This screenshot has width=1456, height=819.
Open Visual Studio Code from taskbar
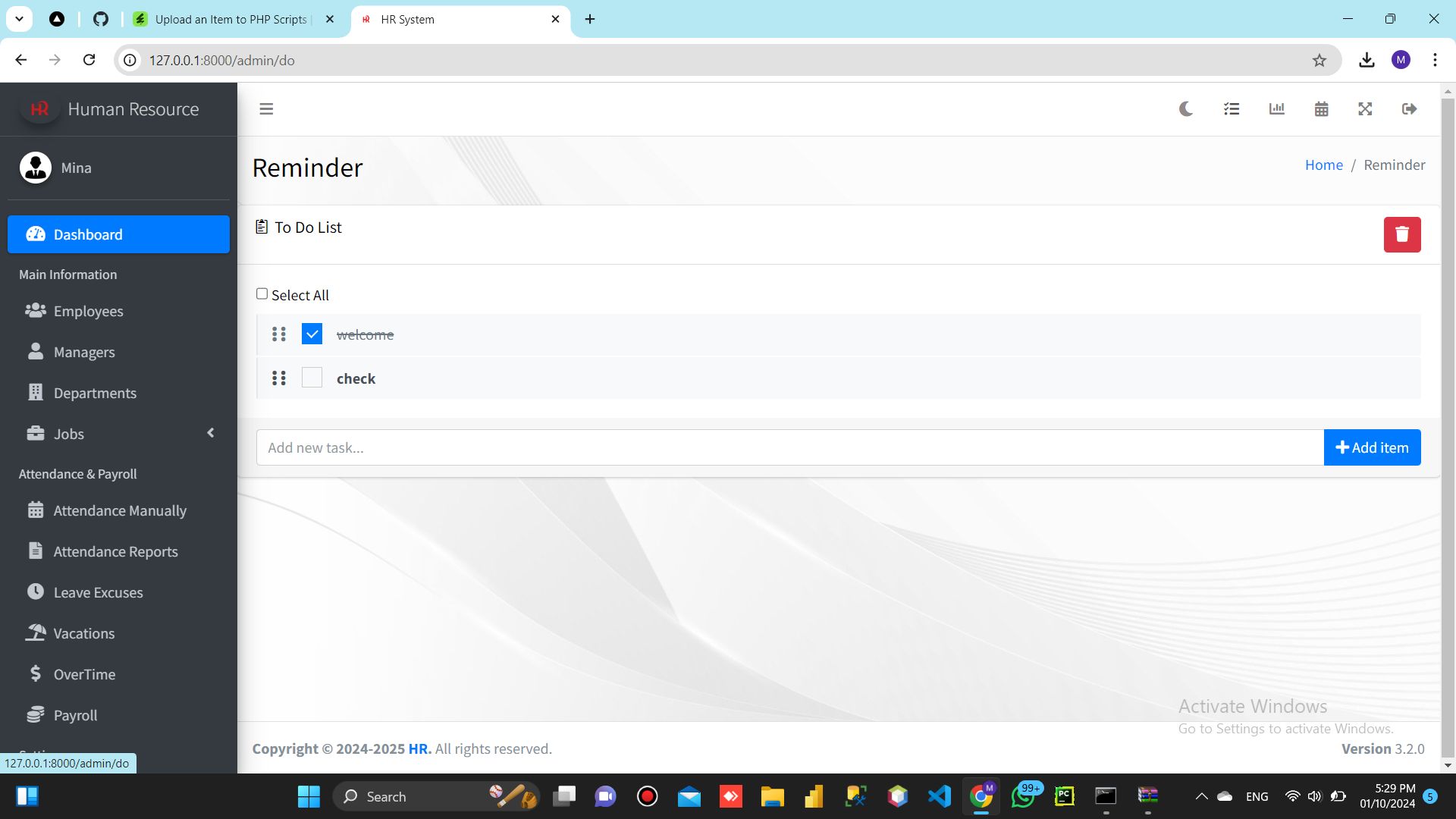pyautogui.click(x=939, y=796)
